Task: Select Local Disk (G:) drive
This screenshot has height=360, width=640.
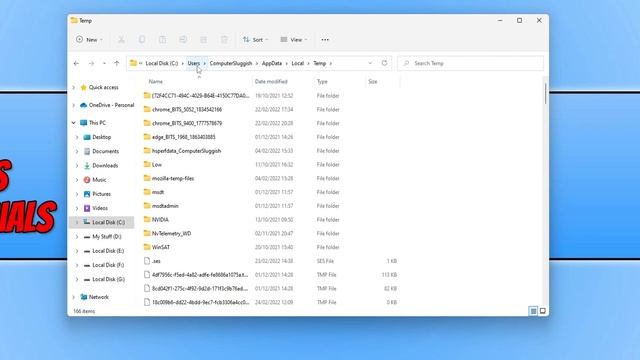Action: pyautogui.click(x=104, y=280)
